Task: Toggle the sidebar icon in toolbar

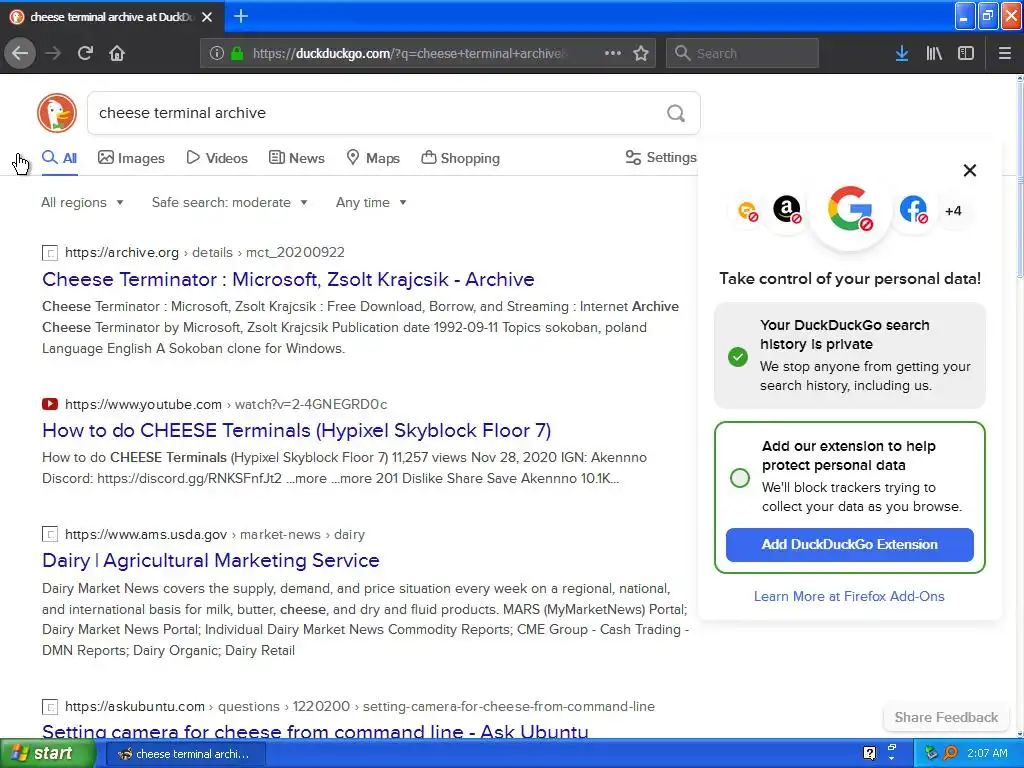Action: (966, 53)
